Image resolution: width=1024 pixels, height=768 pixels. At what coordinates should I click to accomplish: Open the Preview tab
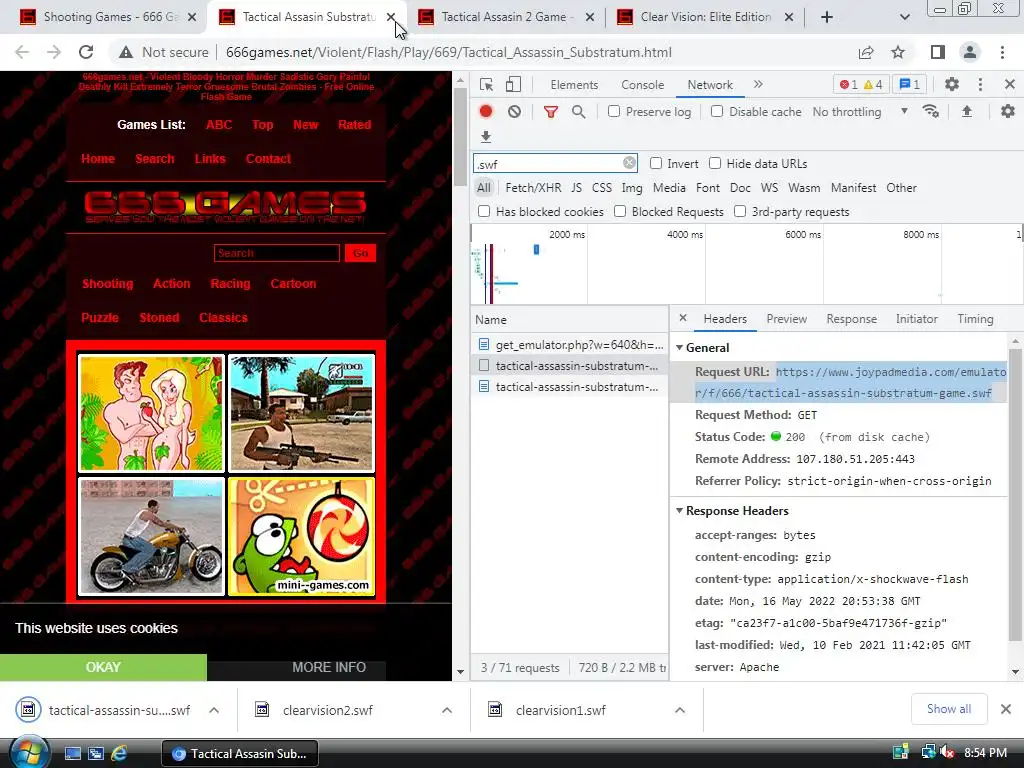[x=786, y=319]
